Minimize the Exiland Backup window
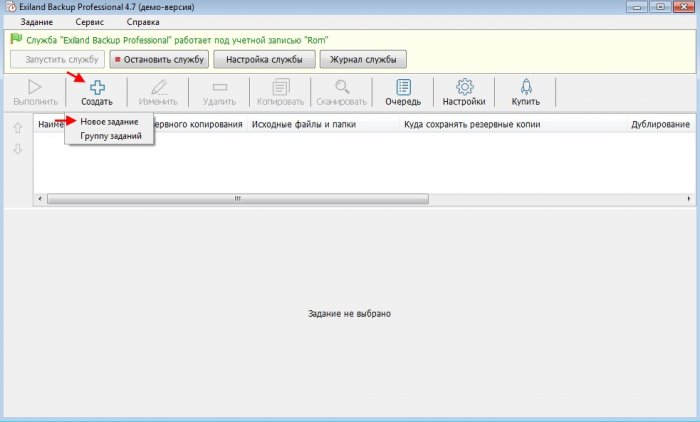This screenshot has height=422, width=700. point(637,7)
